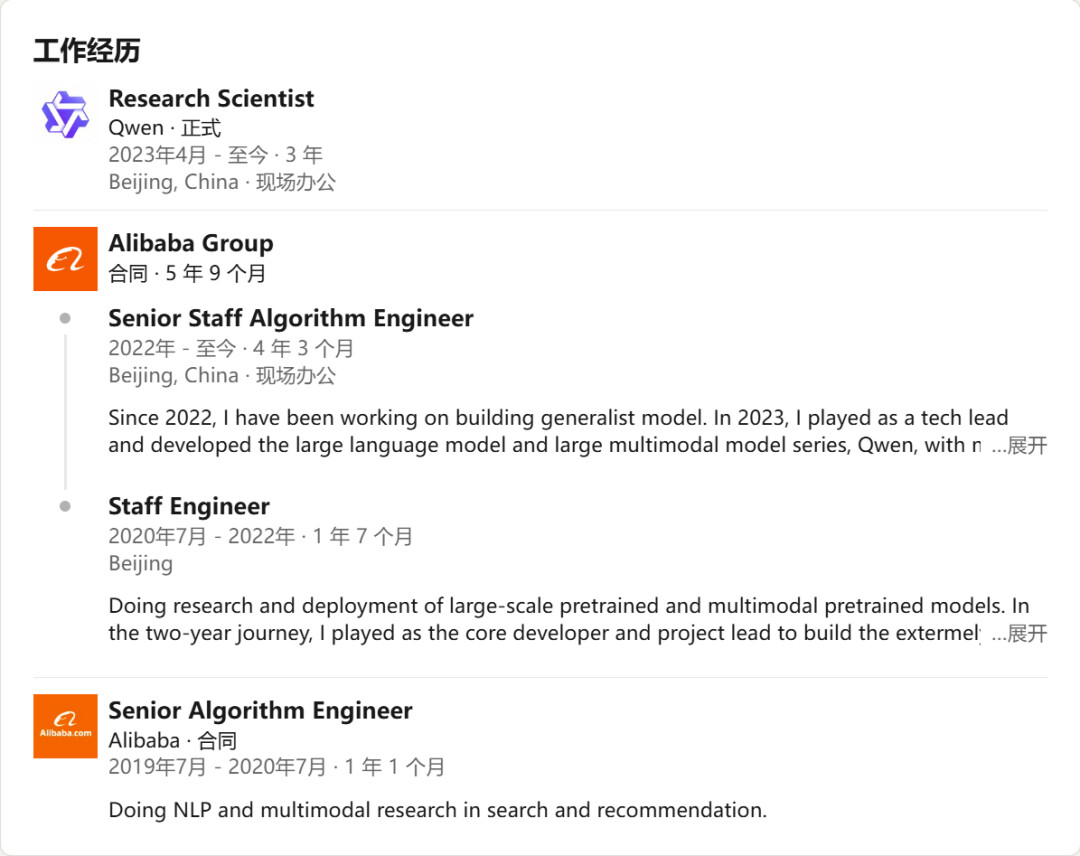Click the Alibaba.com logo thumbnail
The image size is (1080, 856).
(65, 726)
